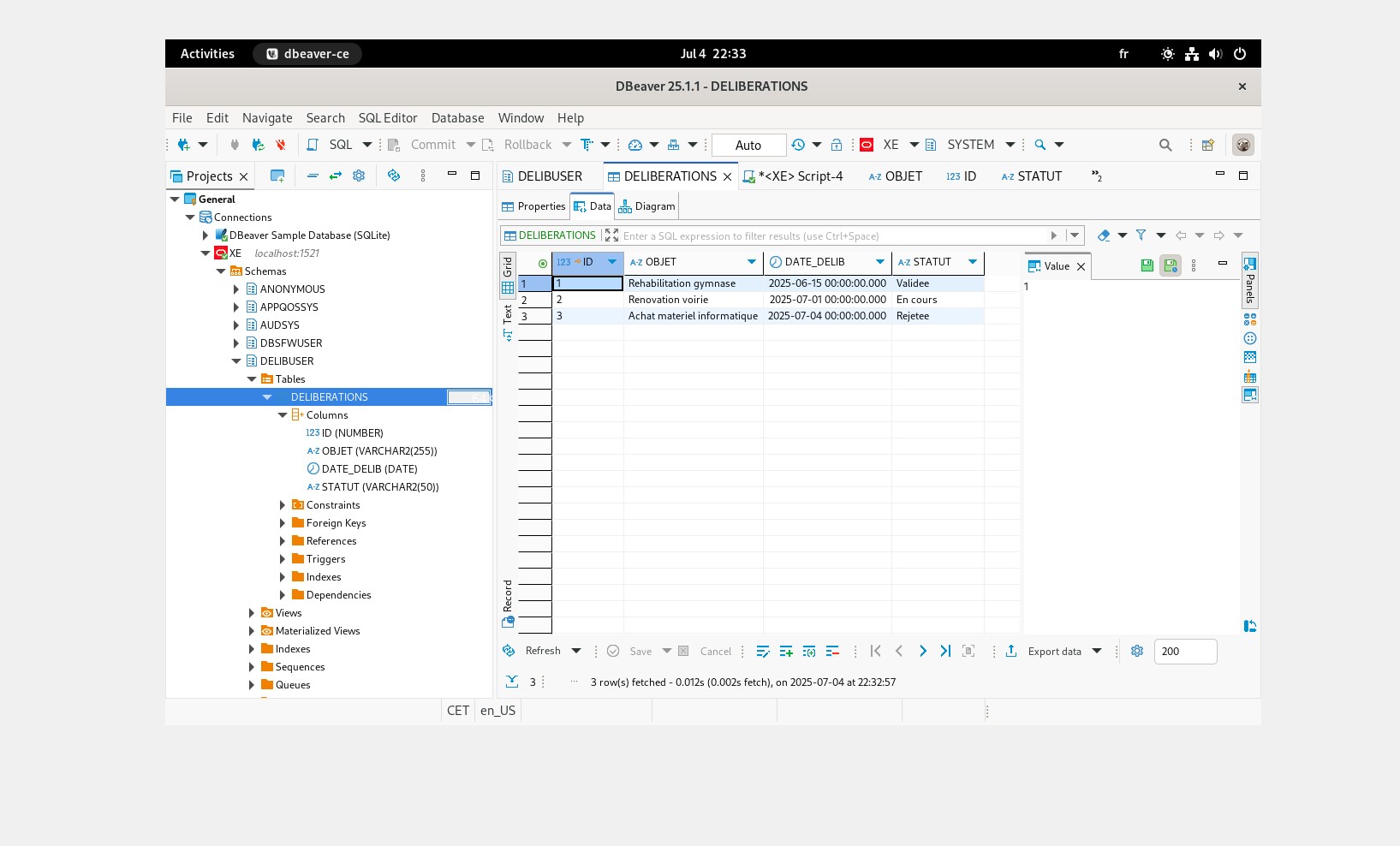Click the delete row icon in results toolbar

tap(832, 652)
